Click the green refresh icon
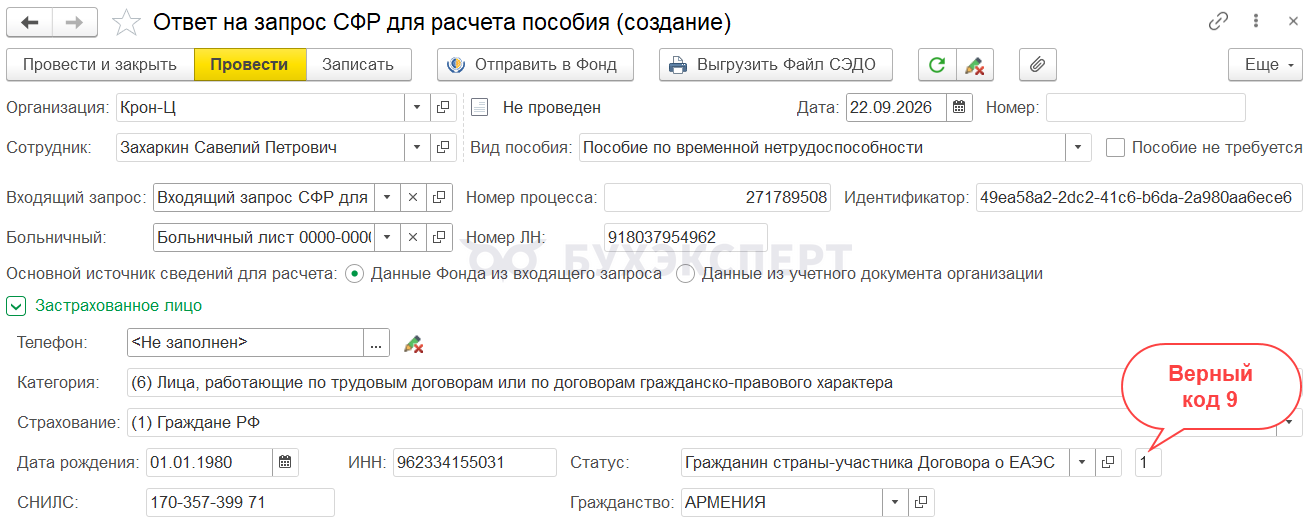This screenshot has height=521, width=1311. pos(937,65)
